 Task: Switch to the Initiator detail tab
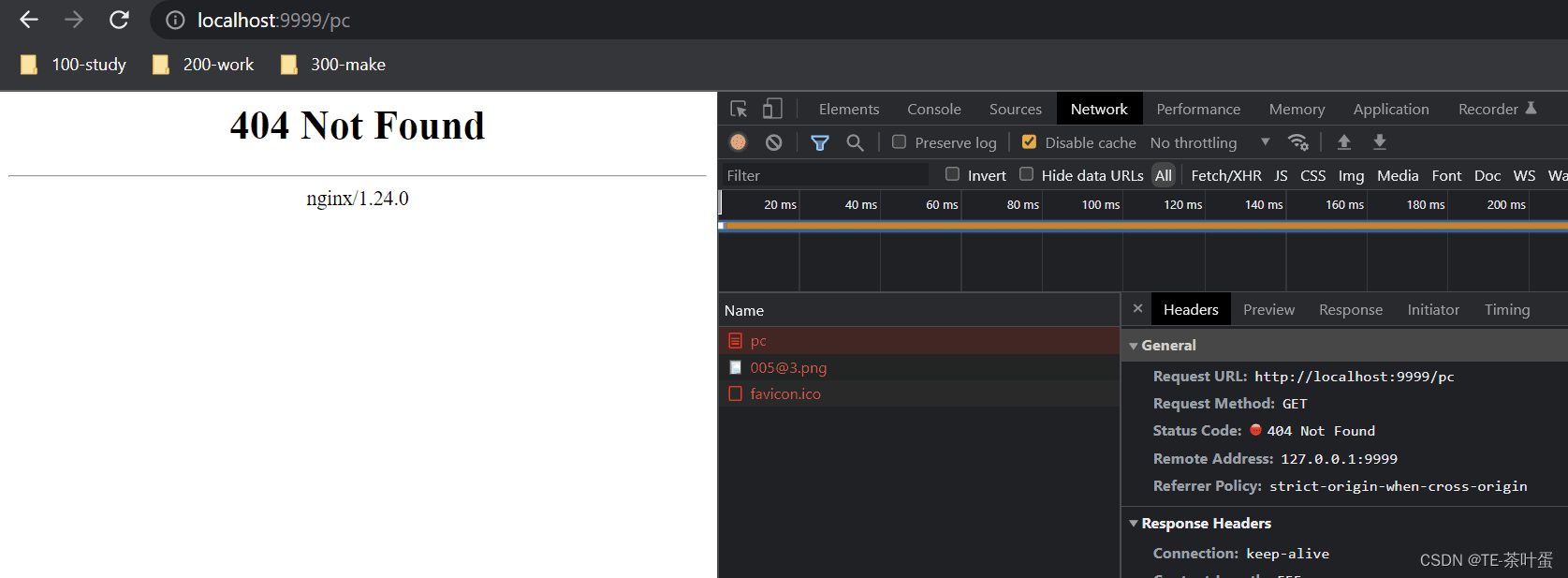click(1433, 310)
